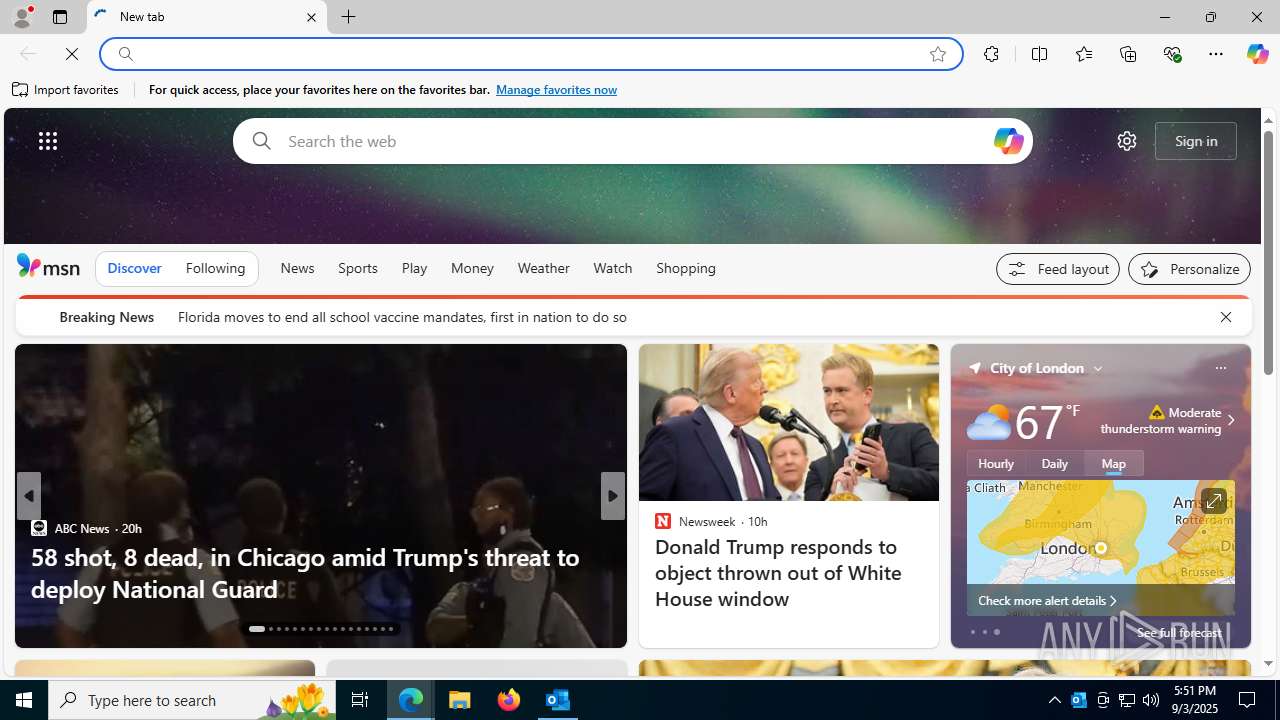This screenshot has width=1280, height=720.
Task: Open the Sports tab
Action: 357,268
